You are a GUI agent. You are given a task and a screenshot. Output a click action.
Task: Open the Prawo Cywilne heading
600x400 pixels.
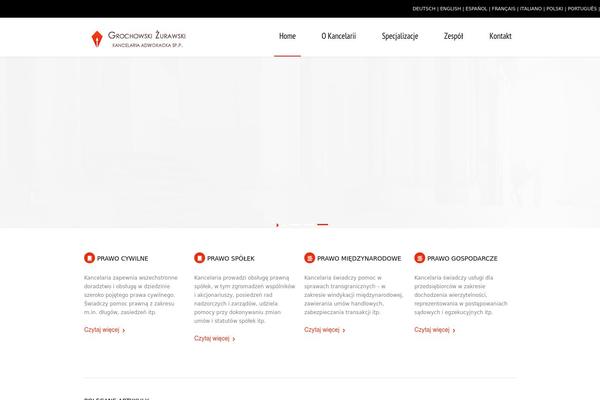click(122, 258)
